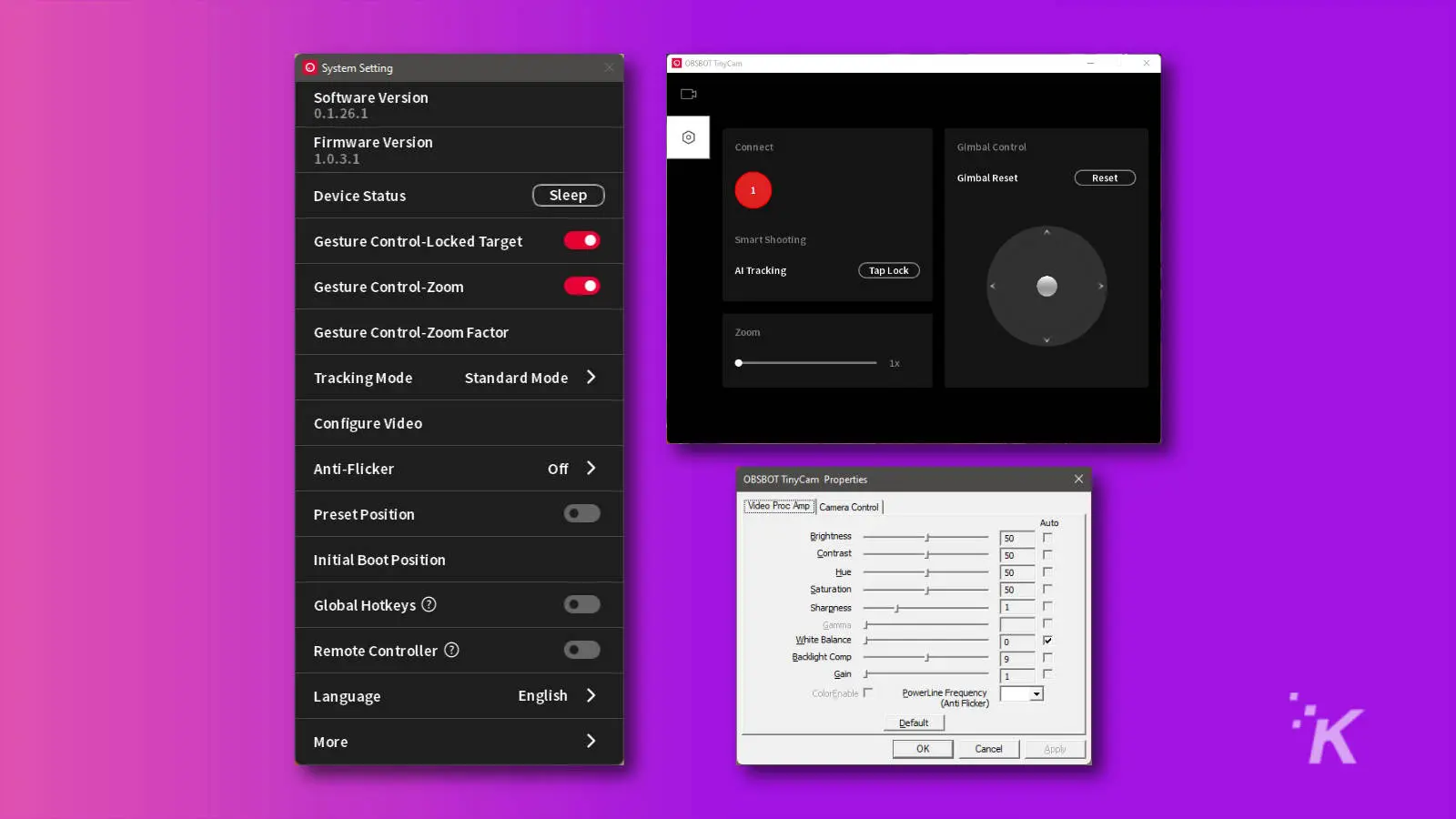Turn on Global Hotkeys switch
The height and width of the screenshot is (819, 1456).
click(581, 604)
